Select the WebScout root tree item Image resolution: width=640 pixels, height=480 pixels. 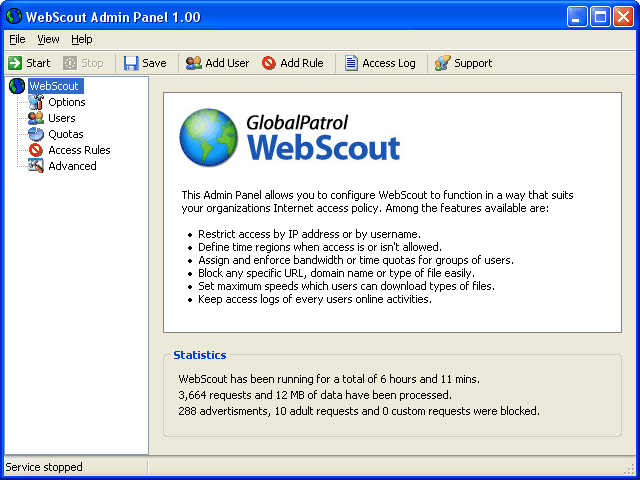(x=56, y=86)
